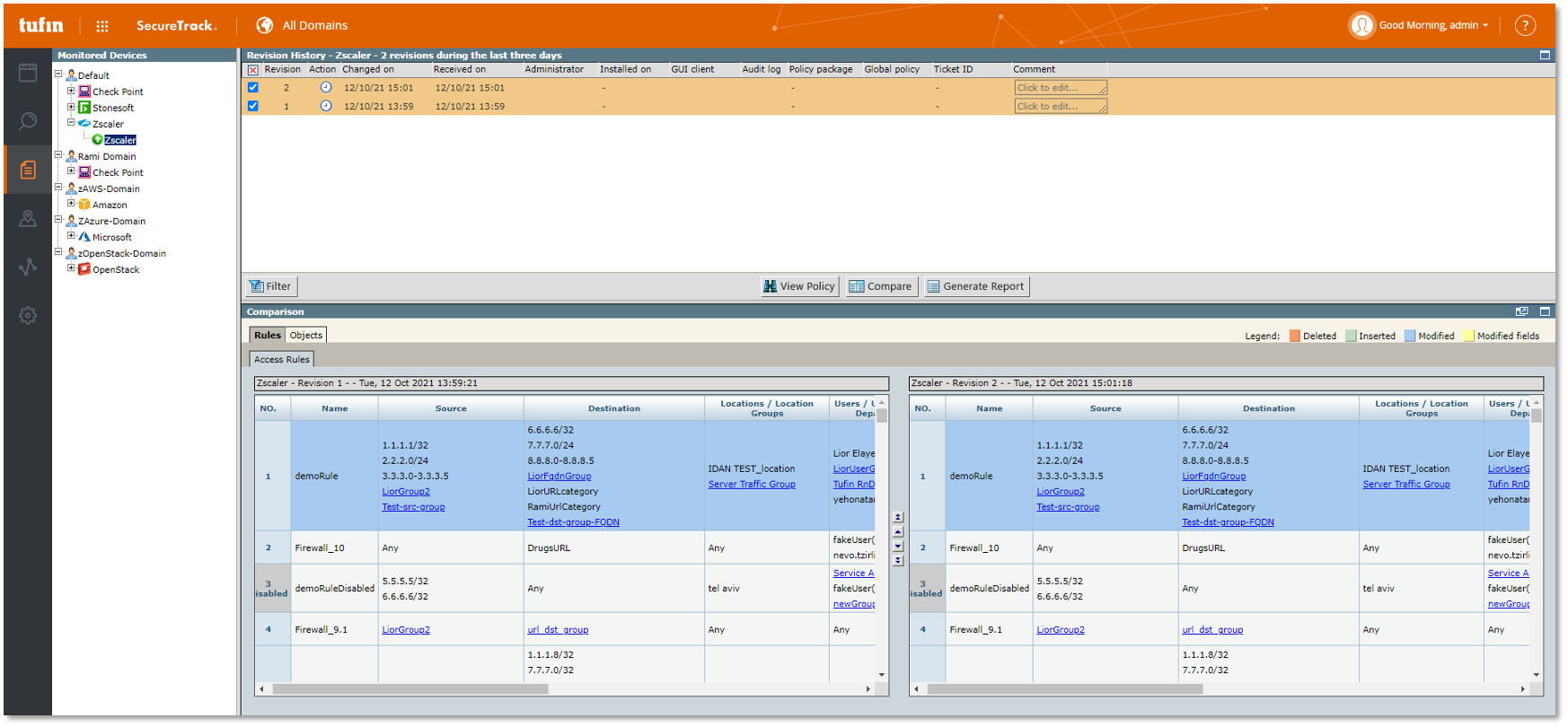Screen dimensions: 1568x727
Task: Open Server Traffic Group link in Revision 2 pane
Action: [1406, 485]
